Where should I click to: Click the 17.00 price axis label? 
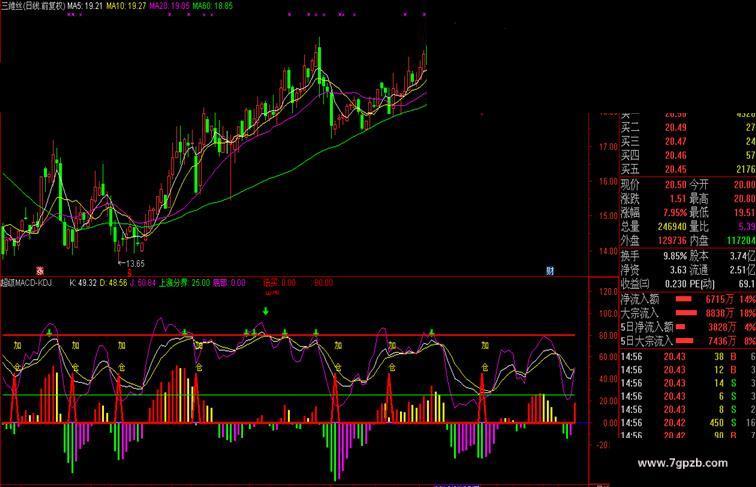click(608, 147)
